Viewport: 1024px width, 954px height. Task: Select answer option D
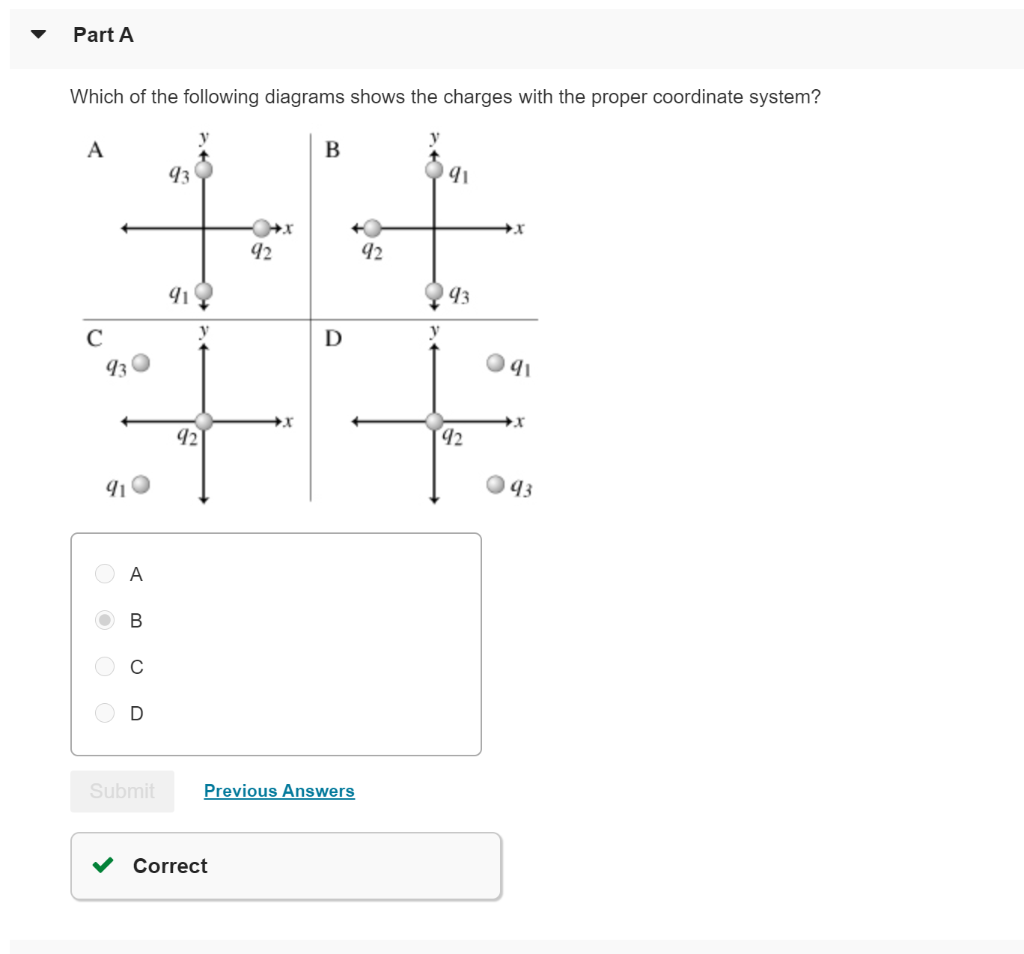point(104,713)
